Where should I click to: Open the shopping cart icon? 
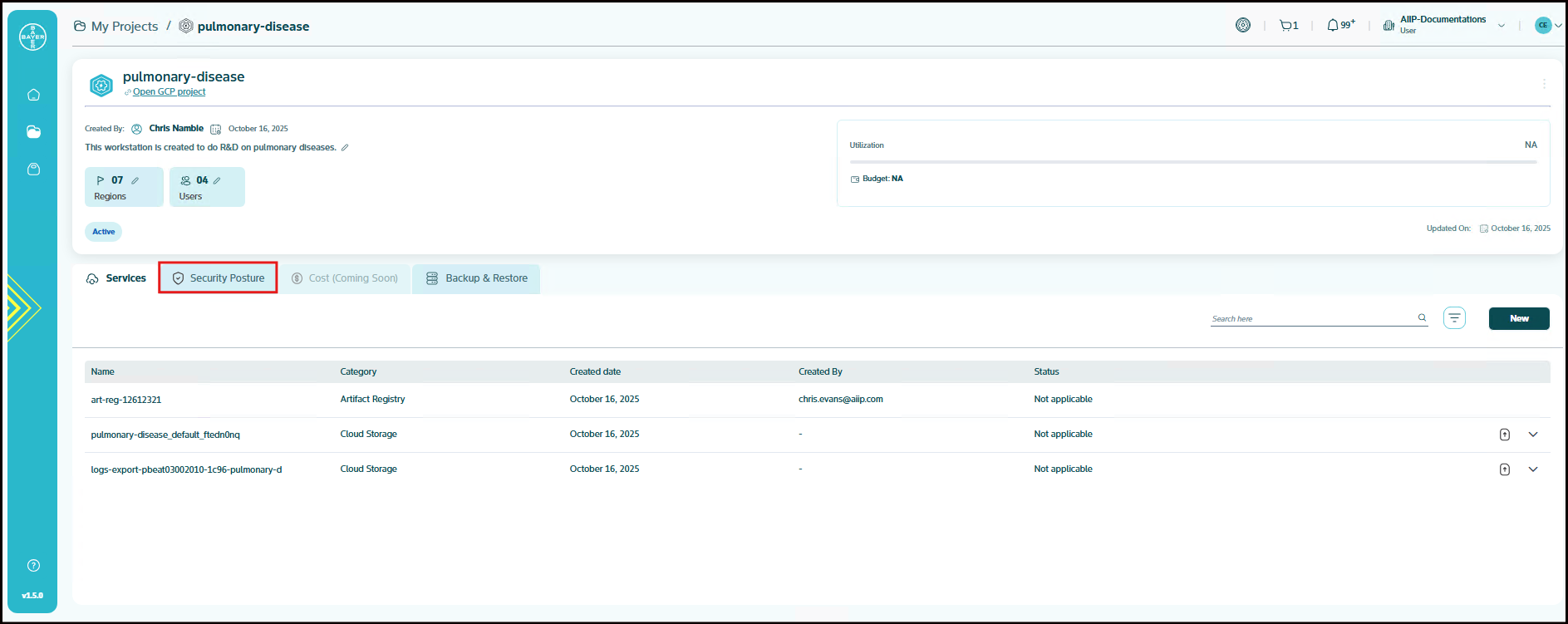coord(1287,26)
